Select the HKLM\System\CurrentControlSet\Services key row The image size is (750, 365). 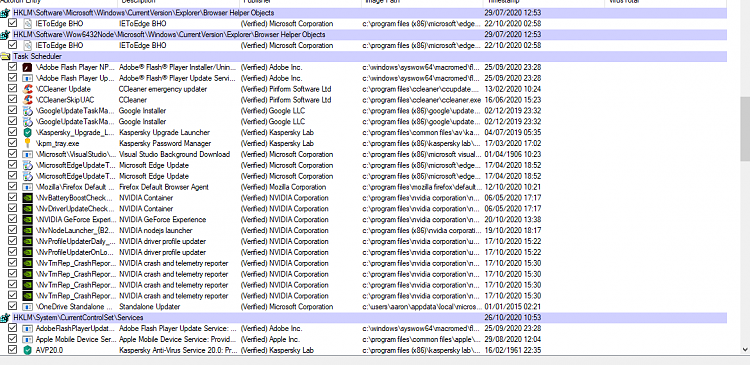point(364,318)
